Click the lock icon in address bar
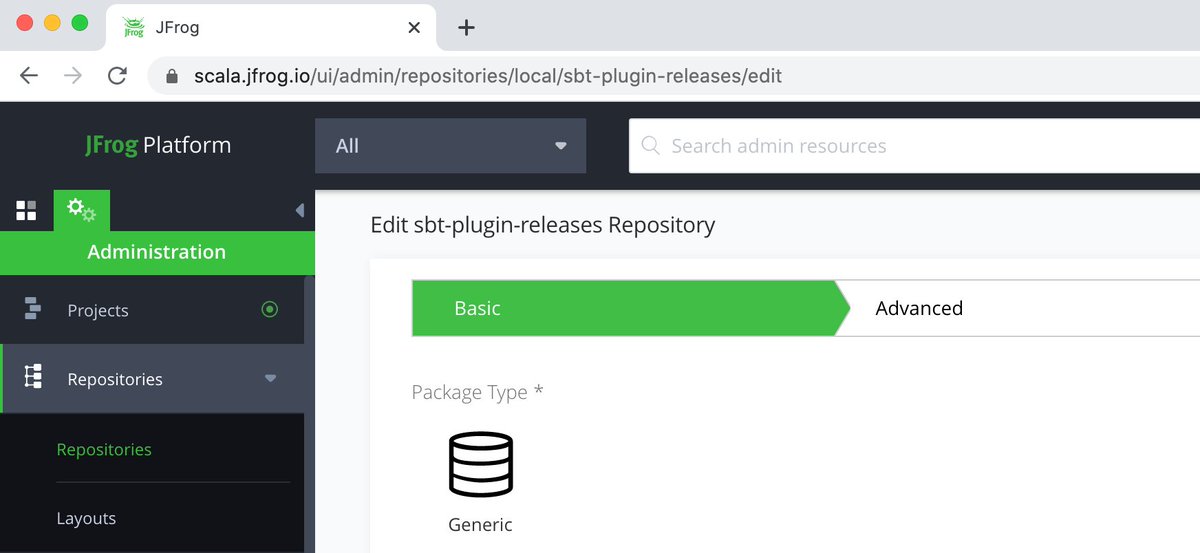1200x553 pixels. click(x=172, y=76)
